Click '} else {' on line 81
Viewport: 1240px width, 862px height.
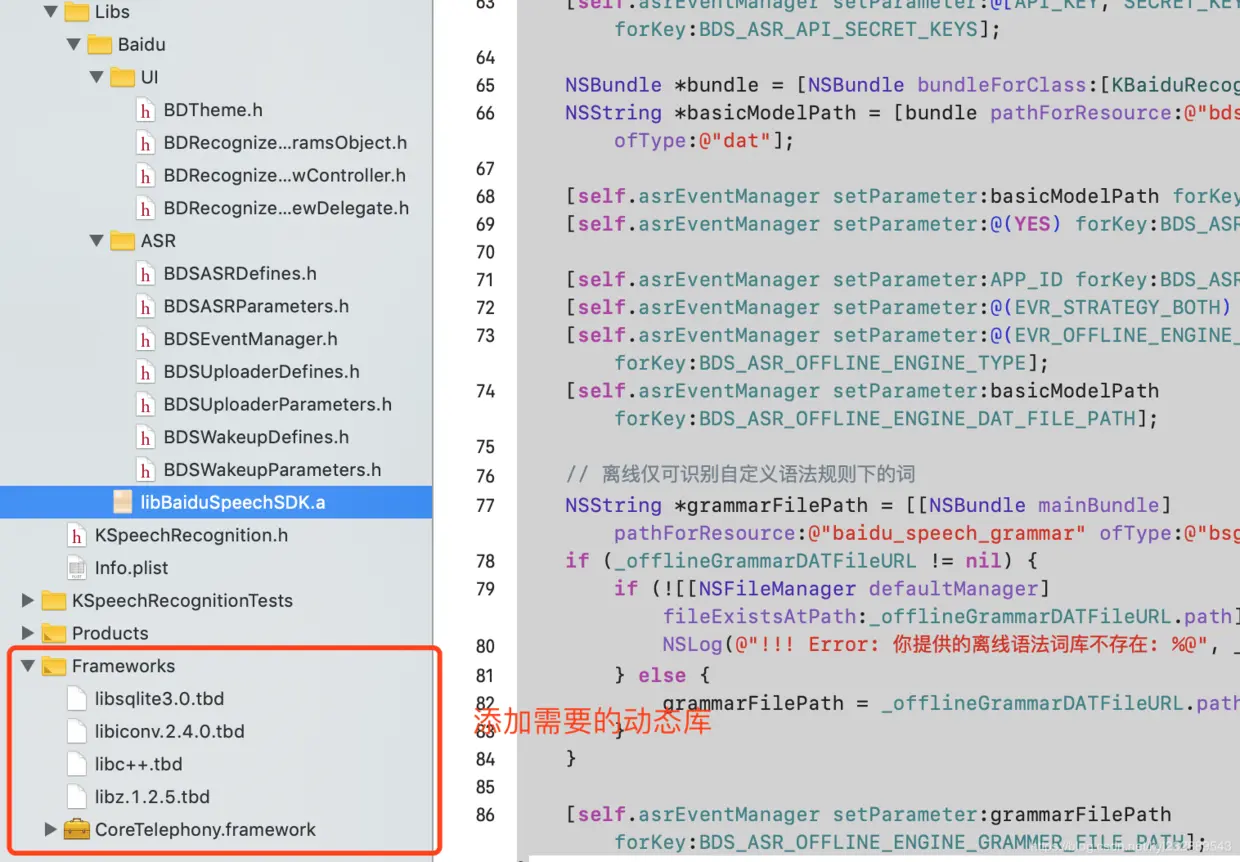(x=662, y=675)
